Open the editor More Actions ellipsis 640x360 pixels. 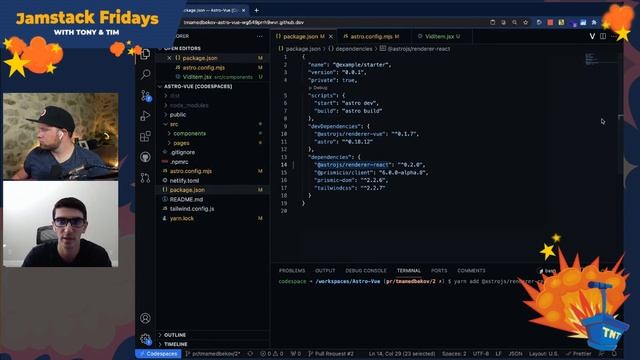(x=613, y=36)
